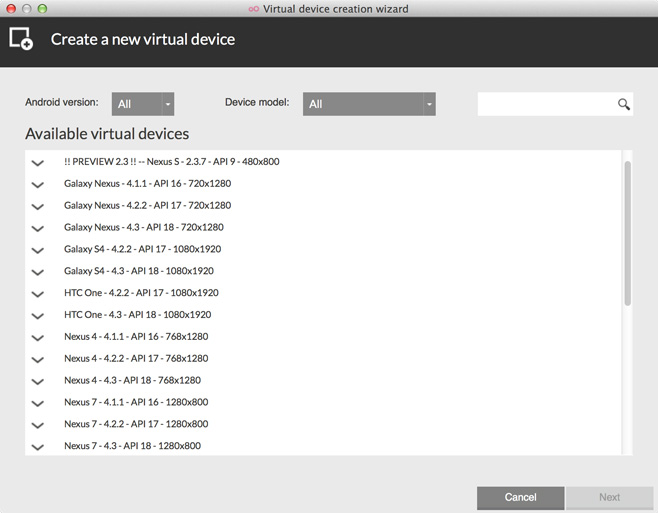Screen dimensions: 658x513
Task: Click the Genymotion logo in title bar
Action: pos(253,9)
